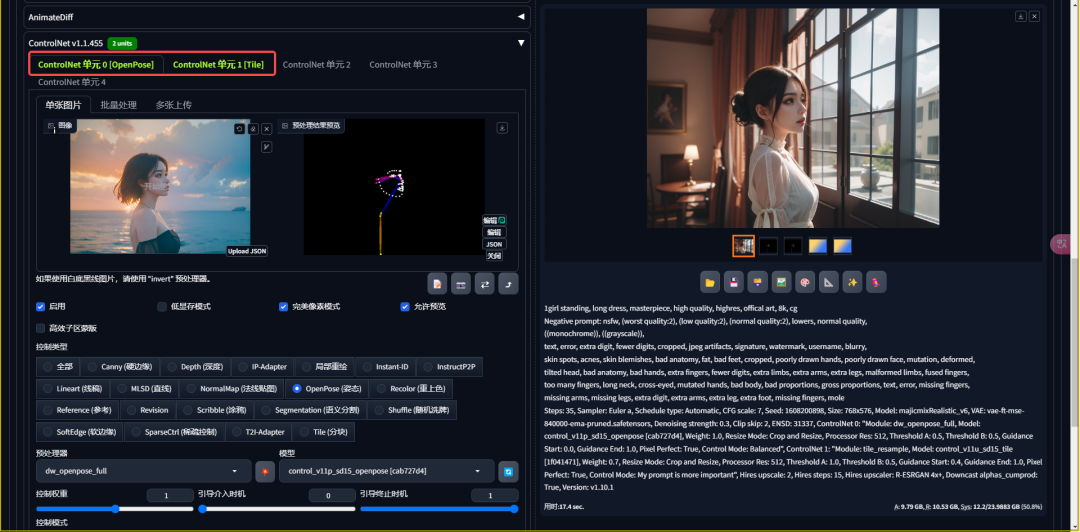The image size is (1080, 532).
Task: Collapse the ControlNet v1.1.455 section
Action: point(520,43)
